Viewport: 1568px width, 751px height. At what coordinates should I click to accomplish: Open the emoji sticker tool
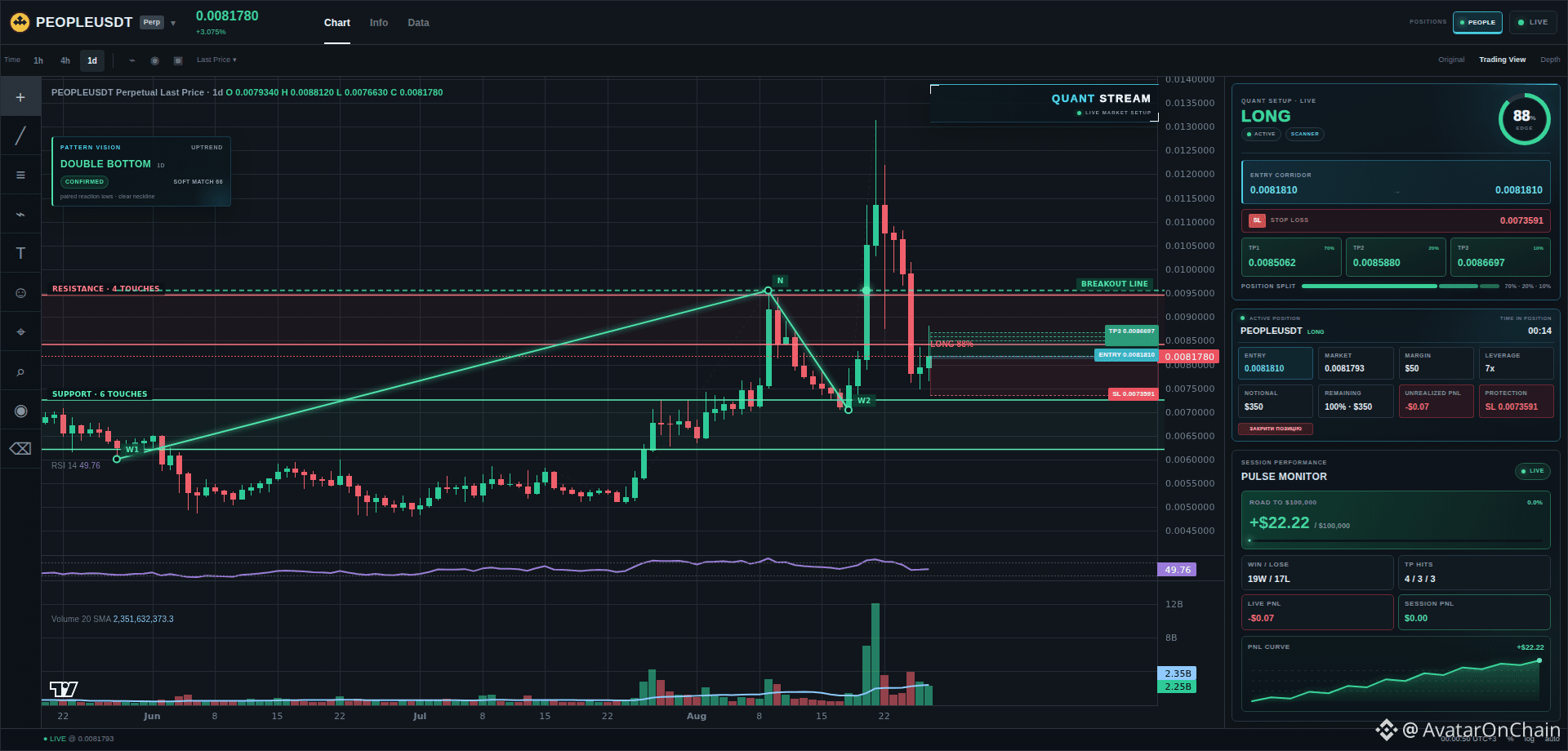(20, 292)
